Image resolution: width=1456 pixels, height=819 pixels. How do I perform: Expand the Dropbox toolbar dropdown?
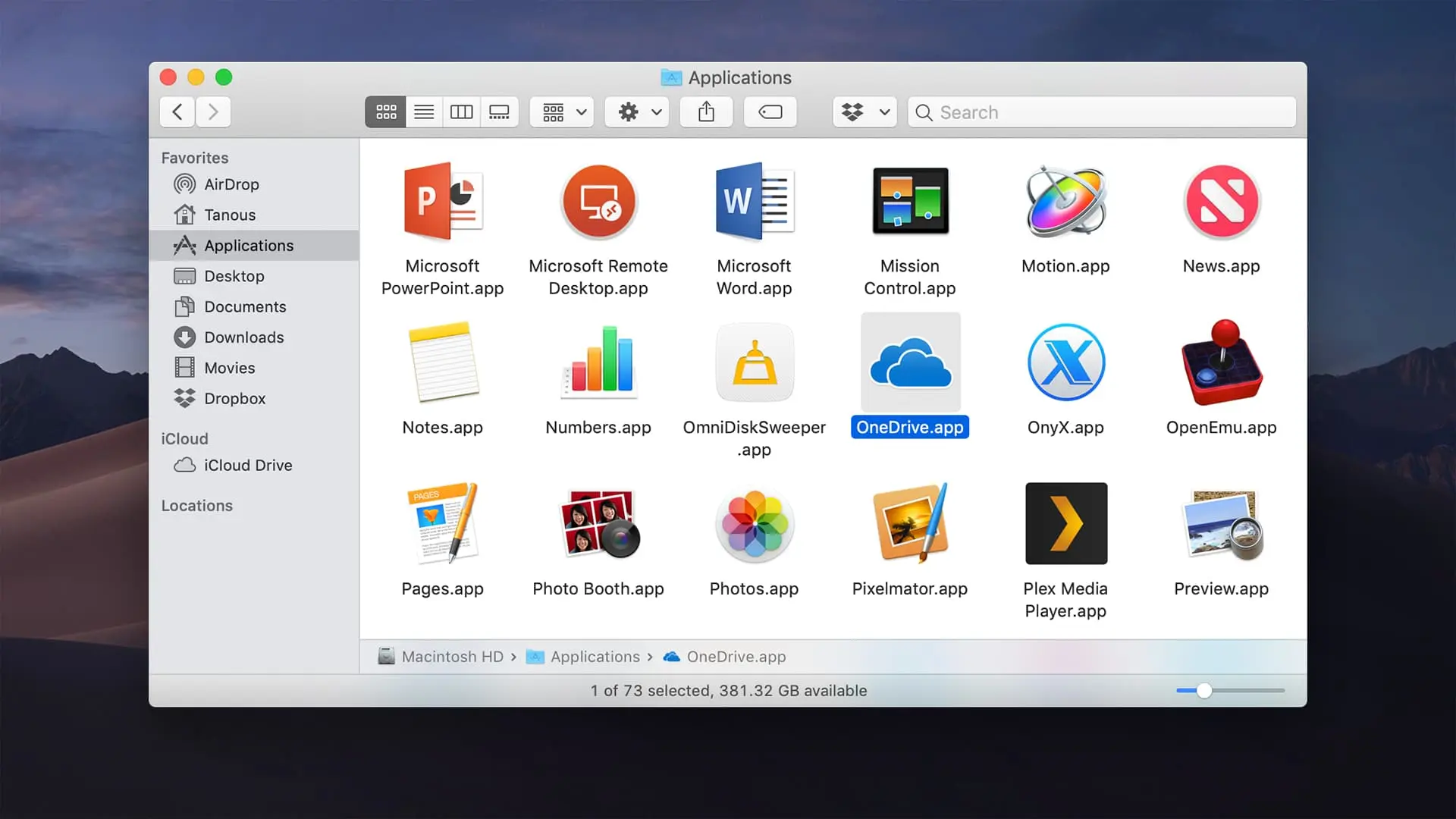coord(864,112)
